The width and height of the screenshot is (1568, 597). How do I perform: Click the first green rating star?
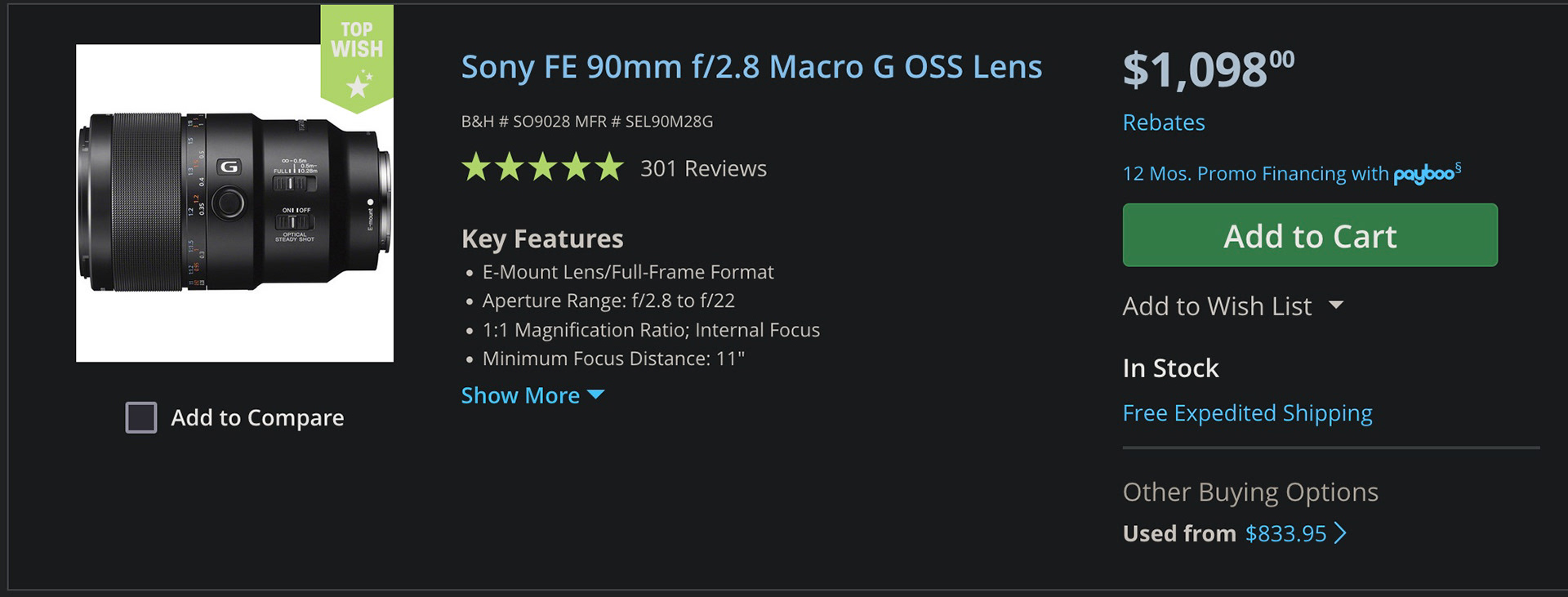[x=476, y=167]
